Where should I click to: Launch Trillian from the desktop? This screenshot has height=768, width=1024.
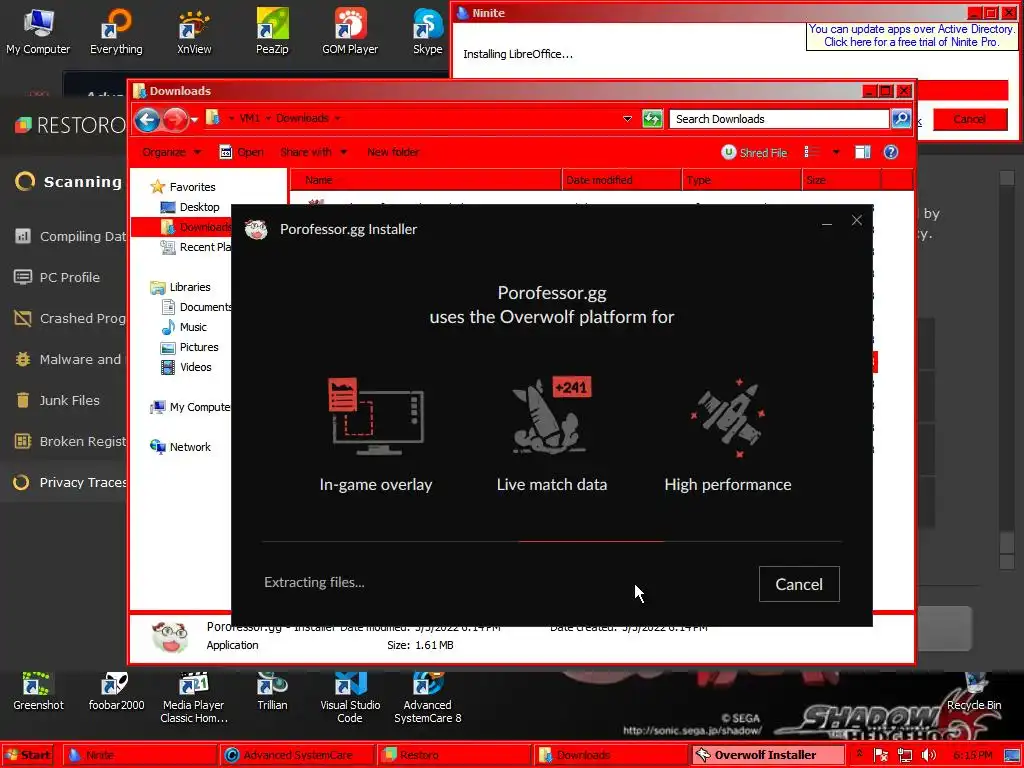272,692
